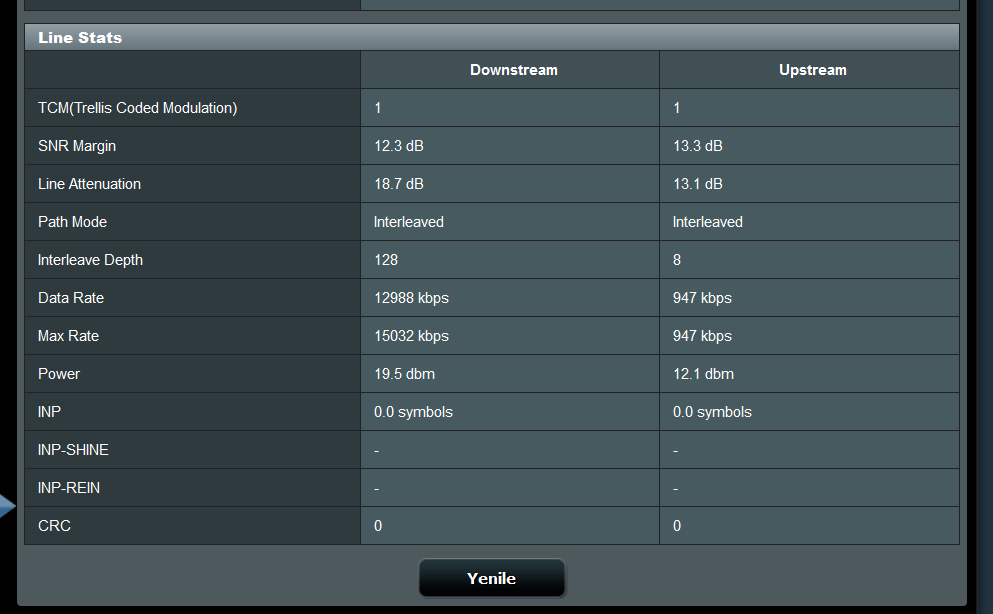
Task: Click downstream Line Attenuation value 18.7 dB
Action: click(x=398, y=184)
